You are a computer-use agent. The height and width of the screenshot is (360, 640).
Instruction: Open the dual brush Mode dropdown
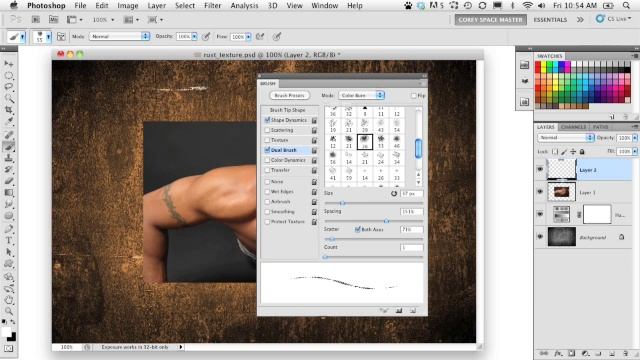pos(361,96)
